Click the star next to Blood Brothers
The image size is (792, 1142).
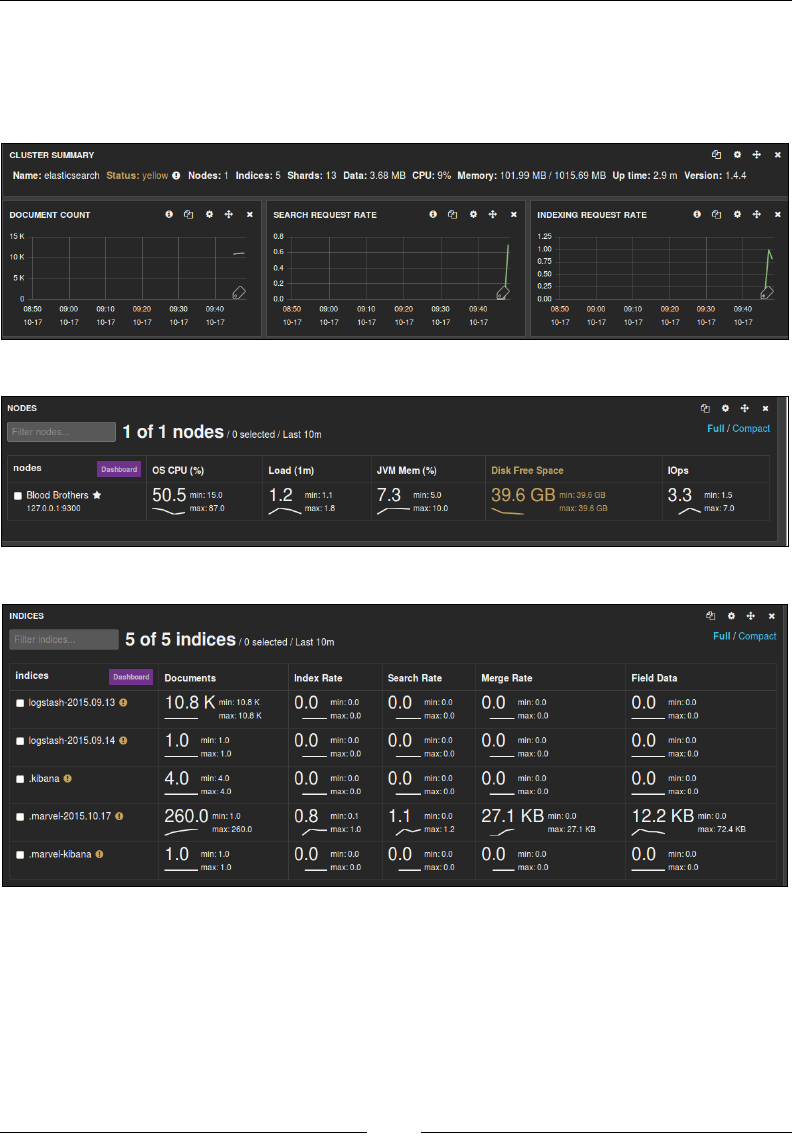click(x=97, y=495)
